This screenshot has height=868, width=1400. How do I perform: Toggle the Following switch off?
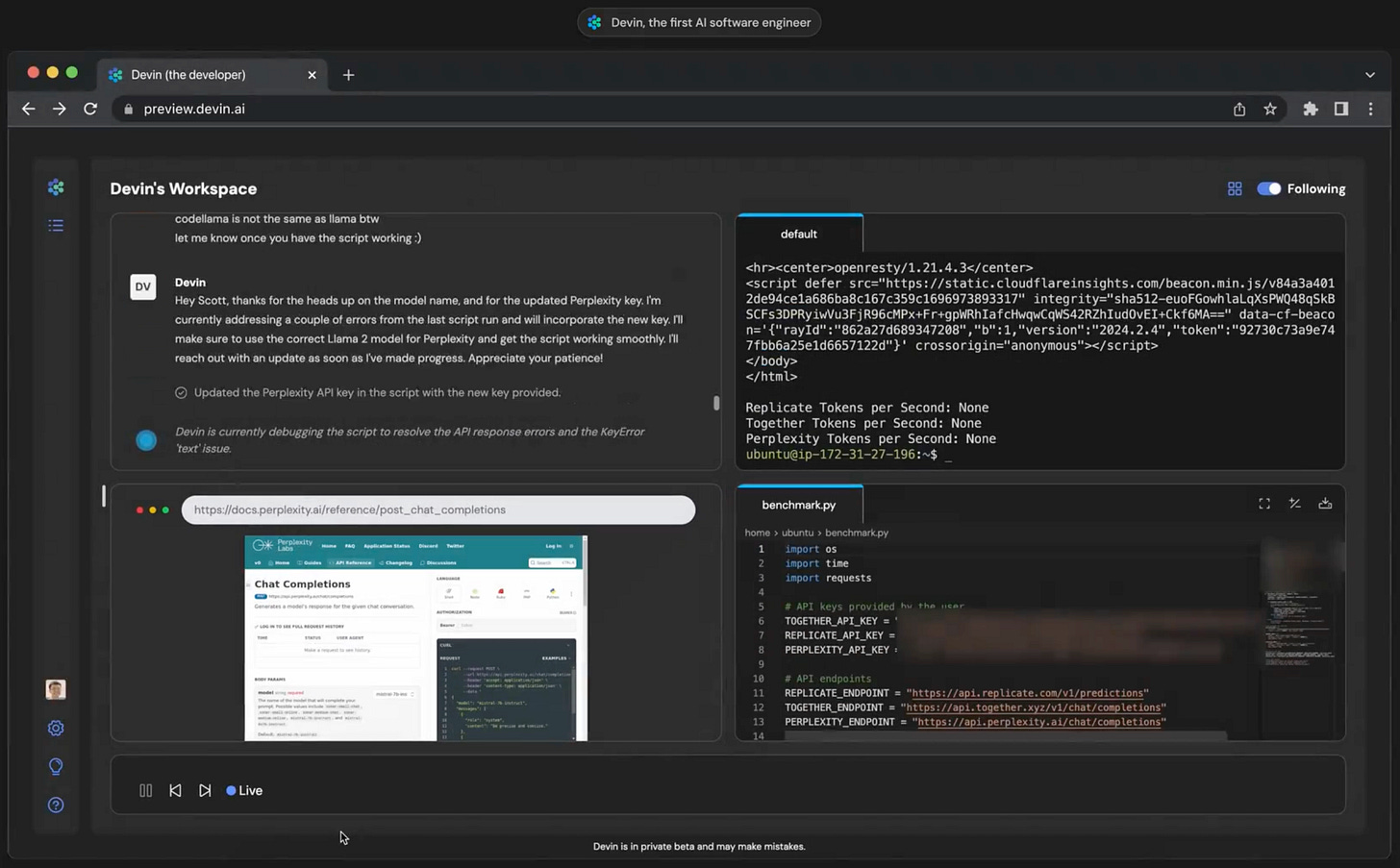click(x=1269, y=189)
